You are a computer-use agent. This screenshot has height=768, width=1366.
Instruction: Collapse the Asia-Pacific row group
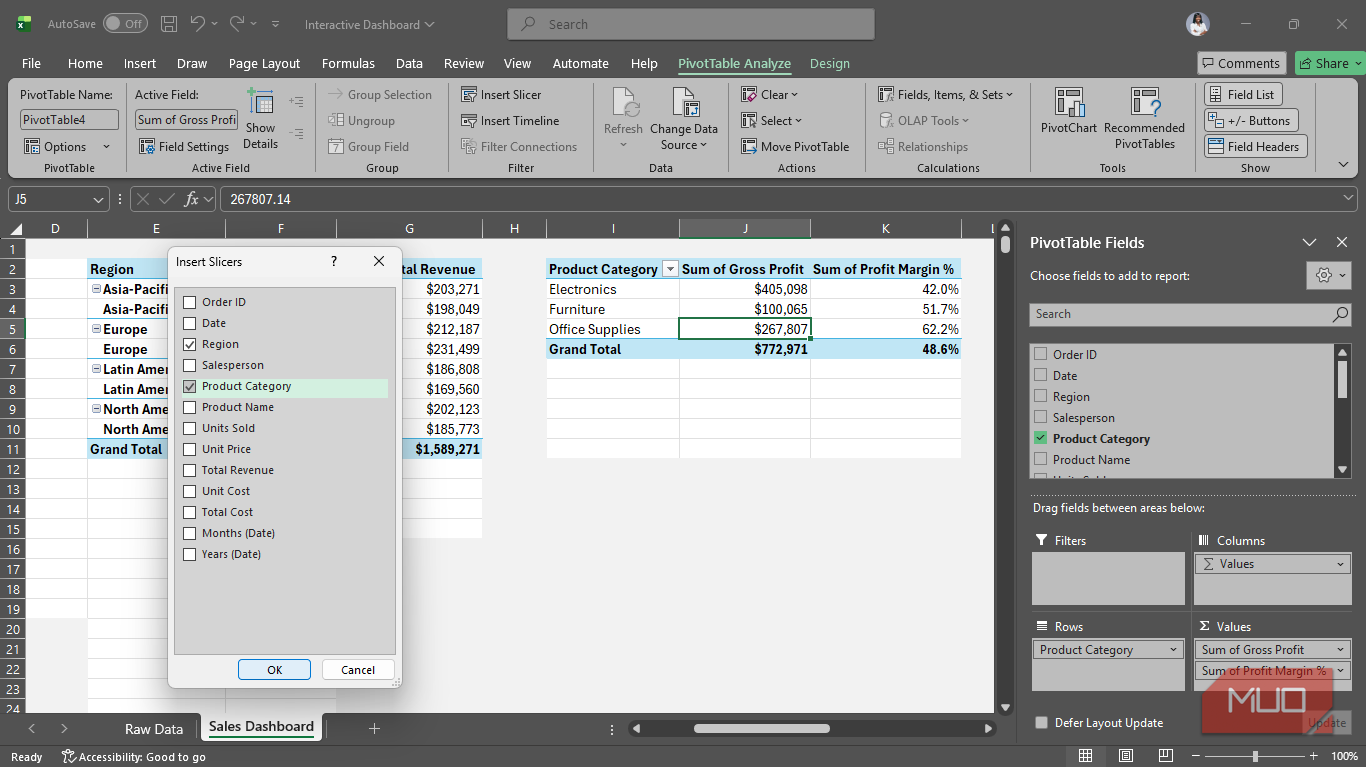tap(96, 289)
